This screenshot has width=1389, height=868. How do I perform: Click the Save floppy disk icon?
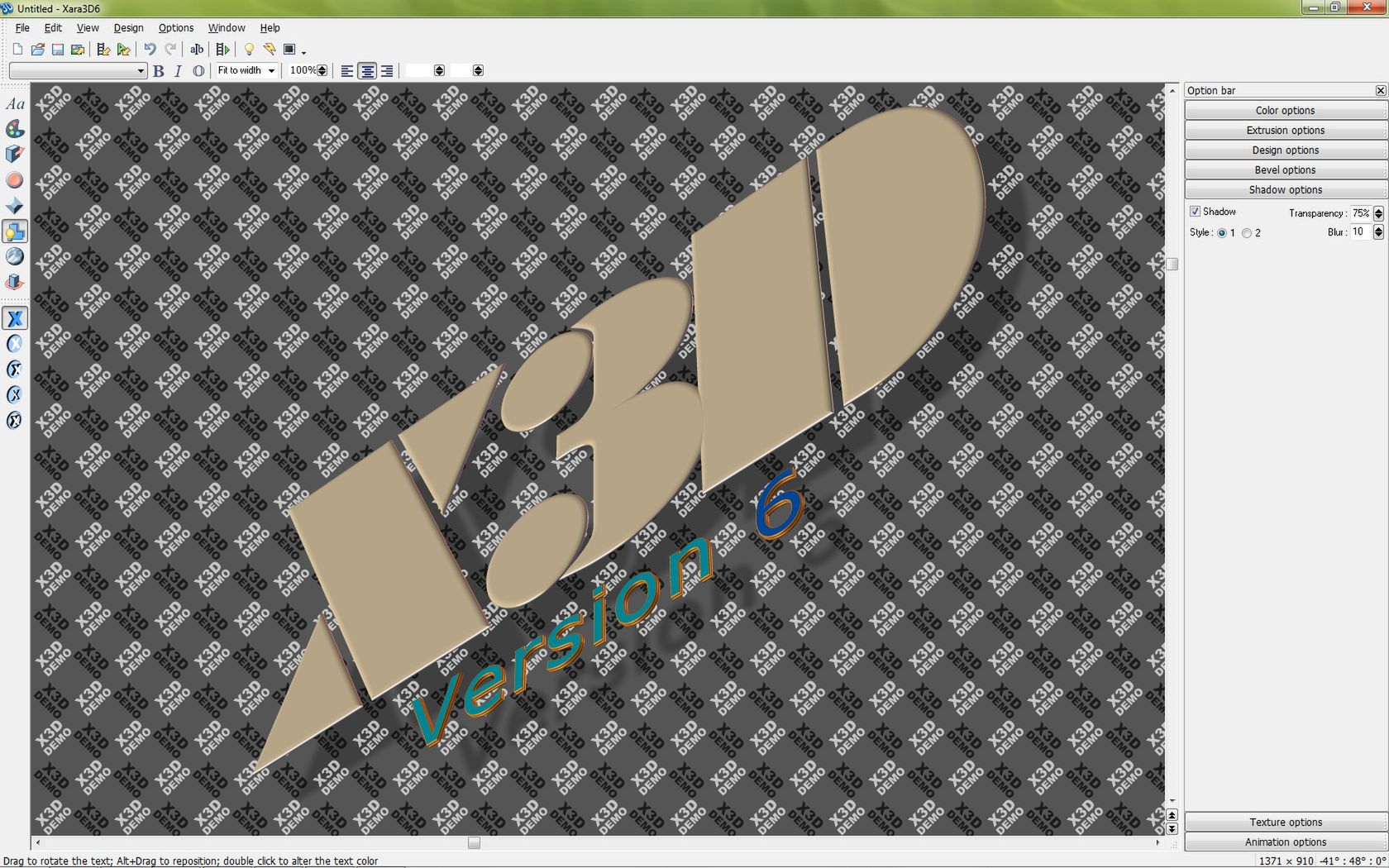58,50
